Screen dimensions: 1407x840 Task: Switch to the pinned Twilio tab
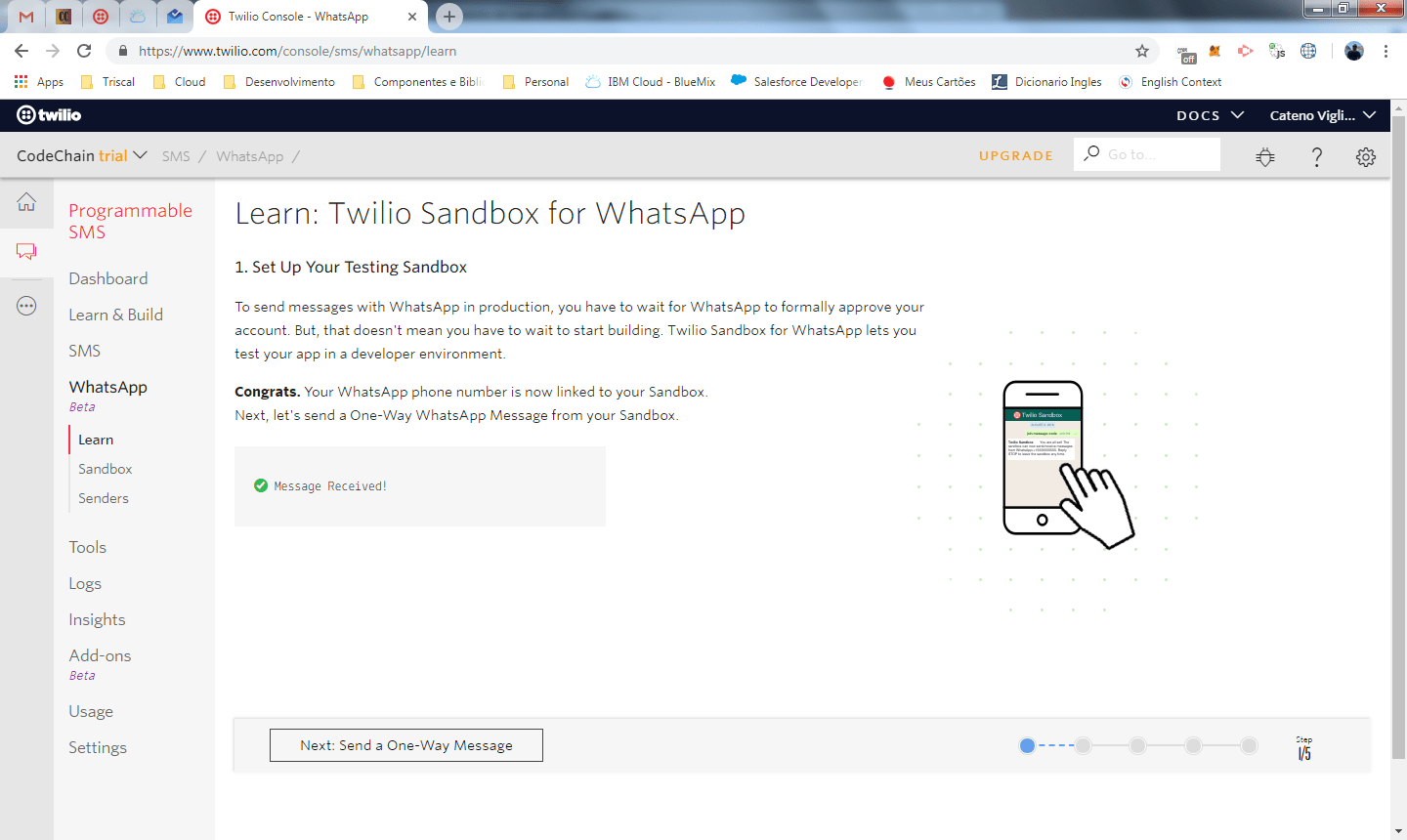point(101,17)
